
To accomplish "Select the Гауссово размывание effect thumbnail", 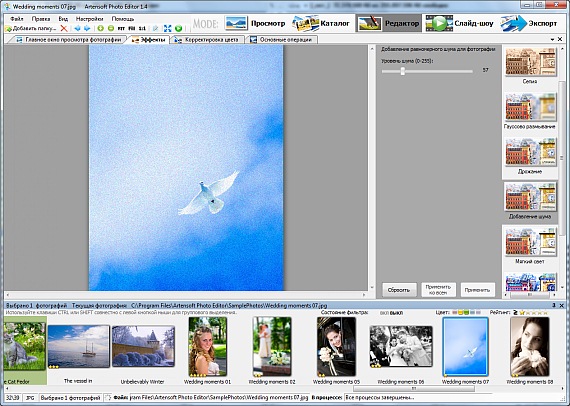I will pyautogui.click(x=530, y=107).
